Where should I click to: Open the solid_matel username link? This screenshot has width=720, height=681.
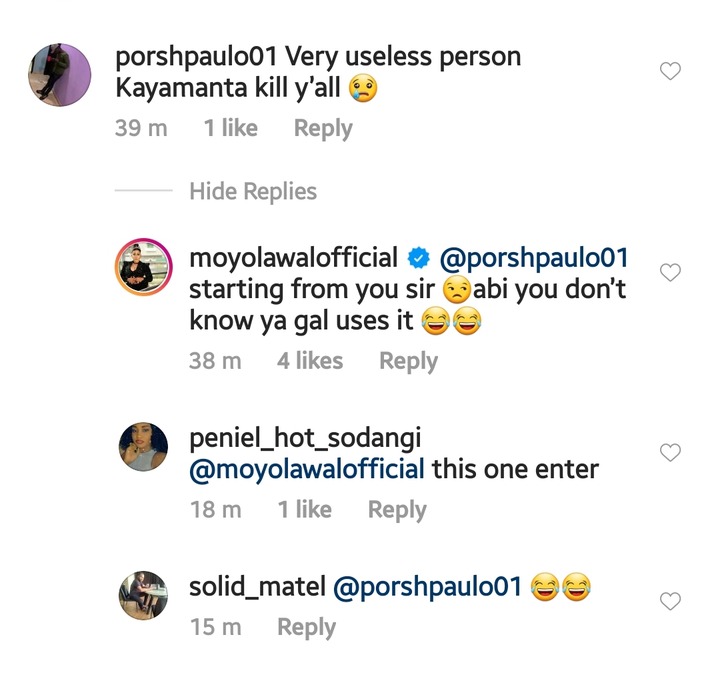click(256, 587)
